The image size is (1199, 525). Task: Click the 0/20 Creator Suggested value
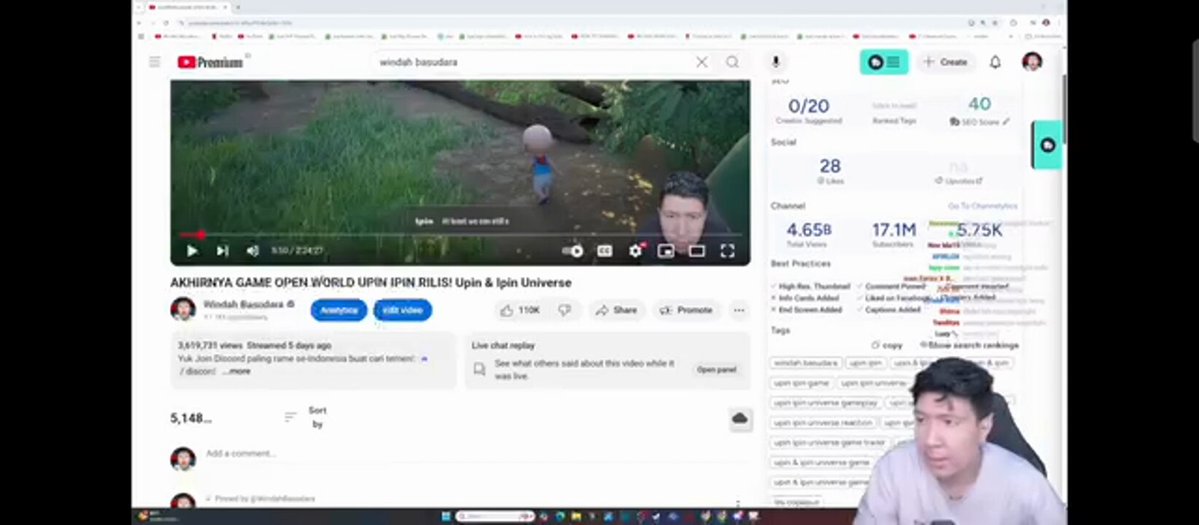[808, 106]
